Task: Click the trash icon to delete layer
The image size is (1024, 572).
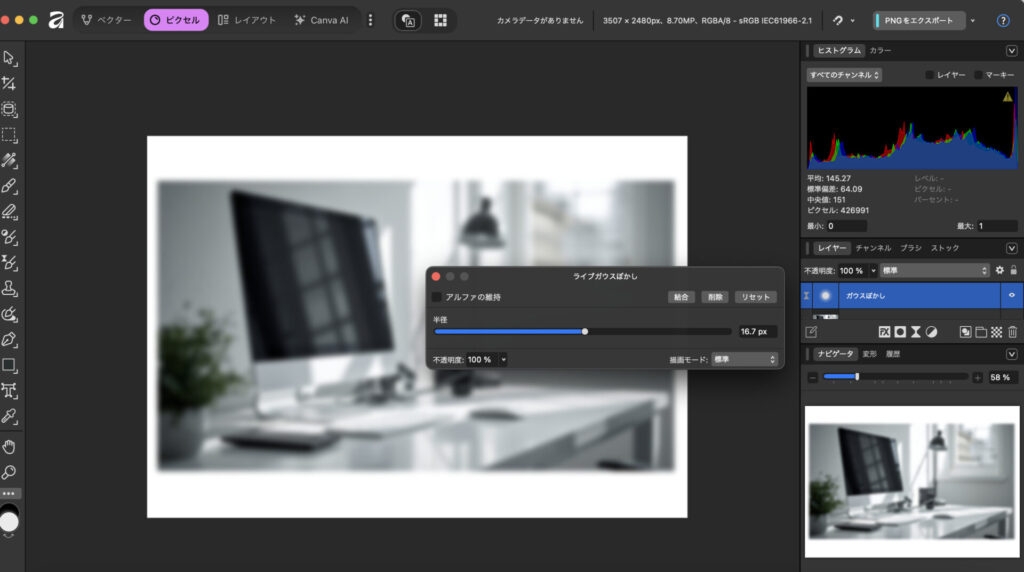Action: pos(1012,331)
